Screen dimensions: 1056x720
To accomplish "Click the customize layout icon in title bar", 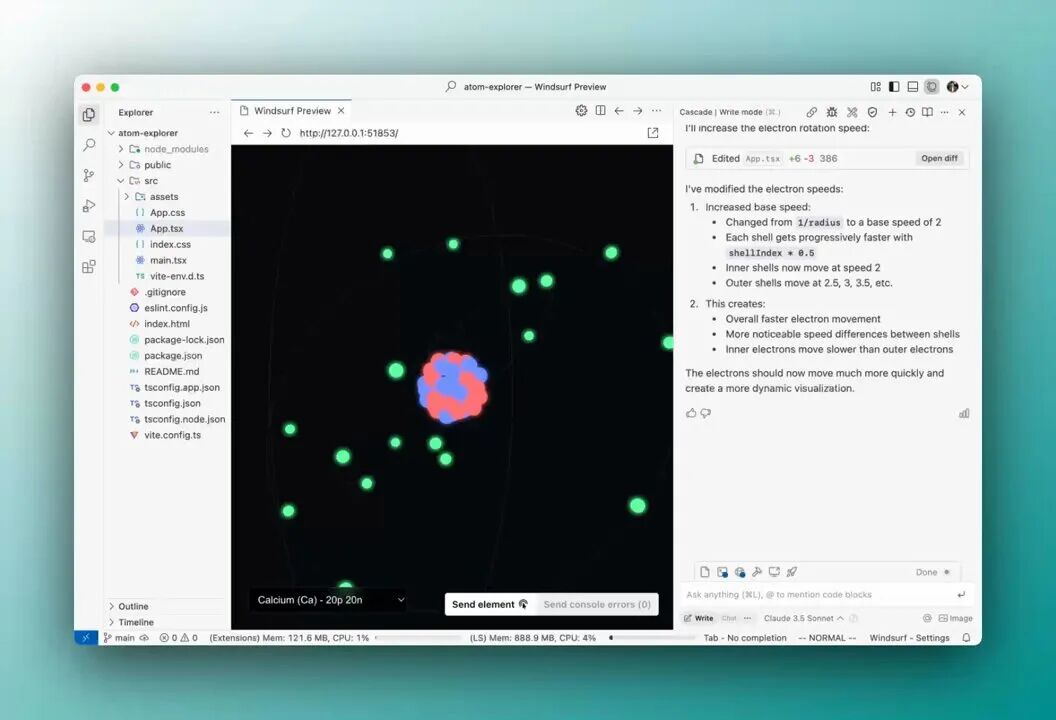I will coord(876,87).
